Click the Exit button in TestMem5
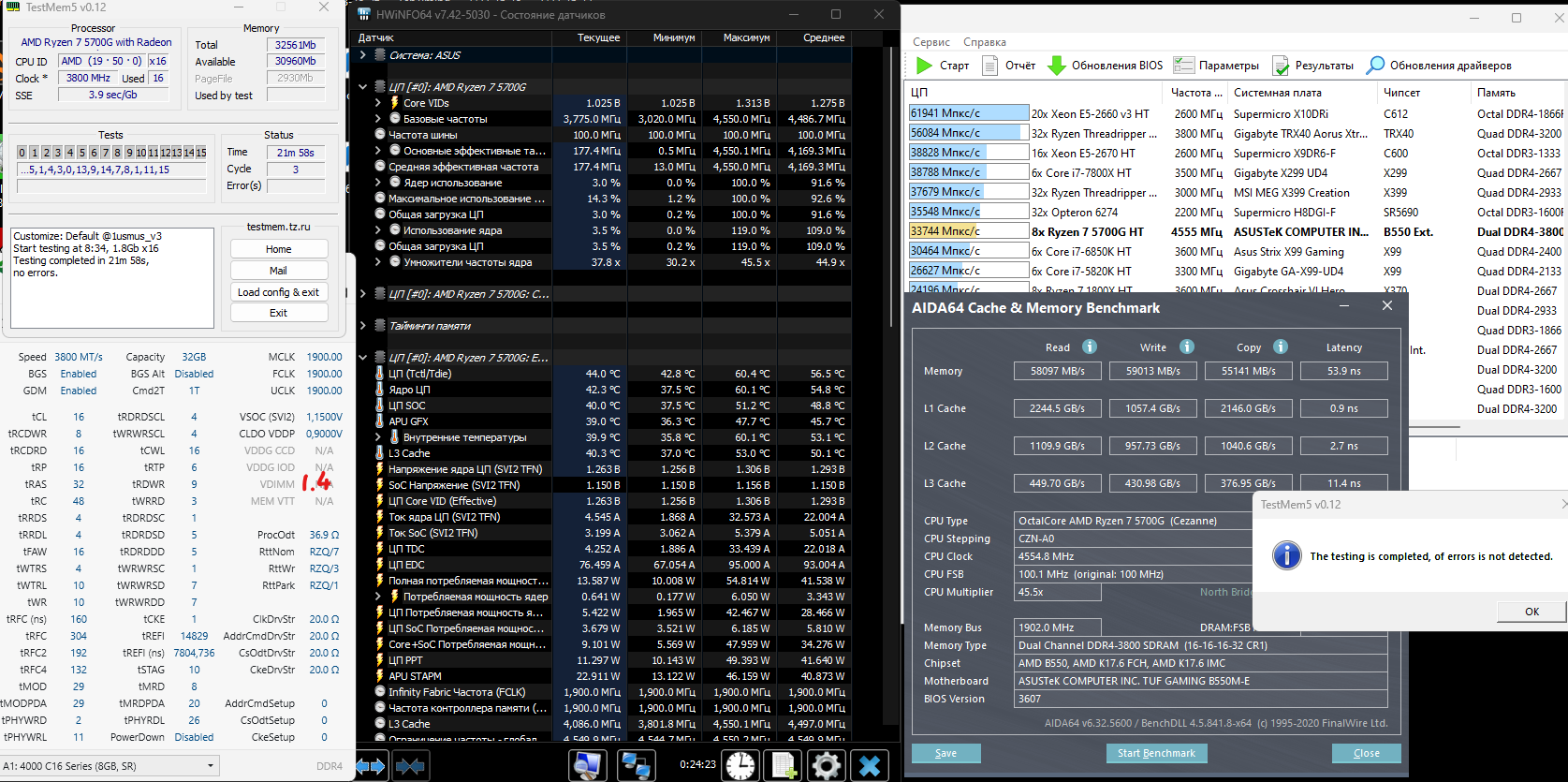Image resolution: width=1568 pixels, height=782 pixels. click(x=279, y=313)
